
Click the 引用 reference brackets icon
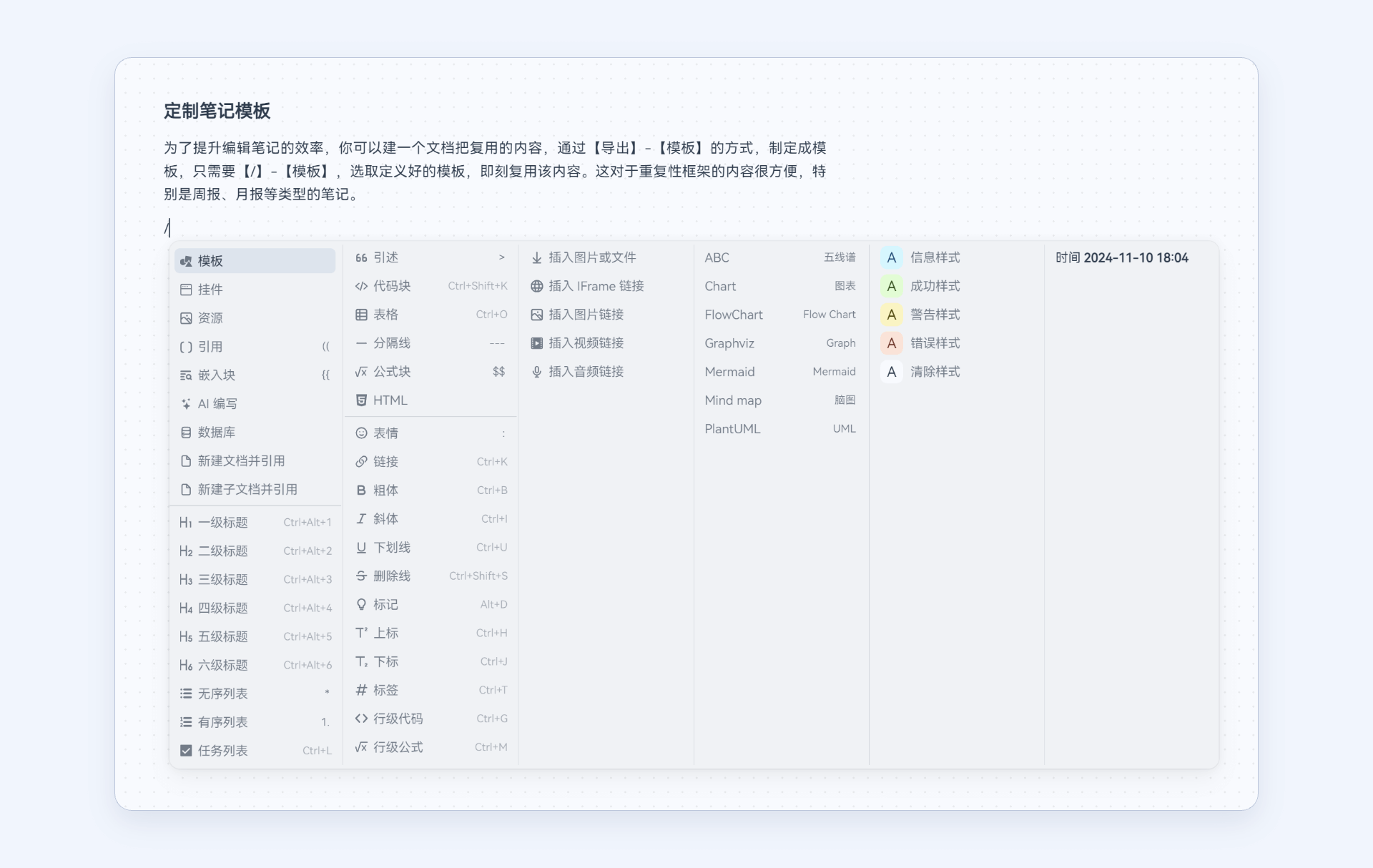pos(186,347)
